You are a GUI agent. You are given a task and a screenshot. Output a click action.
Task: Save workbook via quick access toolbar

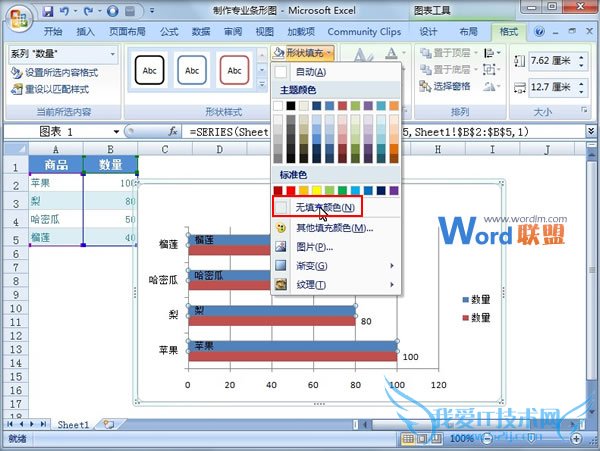pos(48,11)
